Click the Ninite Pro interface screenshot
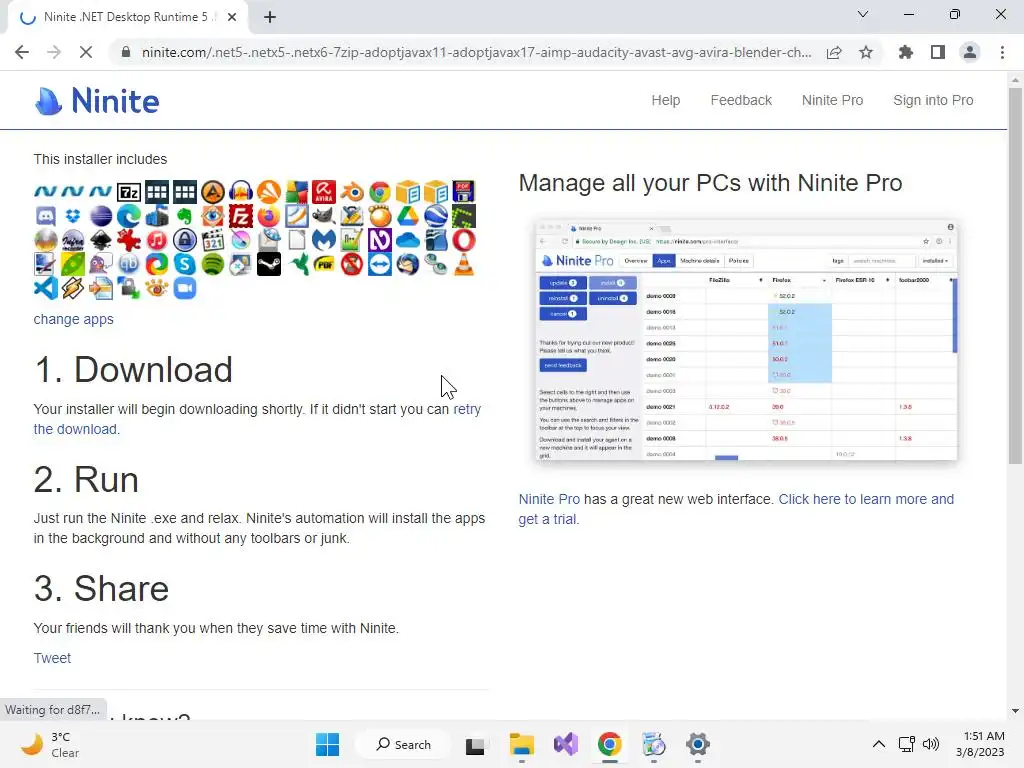This screenshot has width=1024, height=768. point(746,341)
